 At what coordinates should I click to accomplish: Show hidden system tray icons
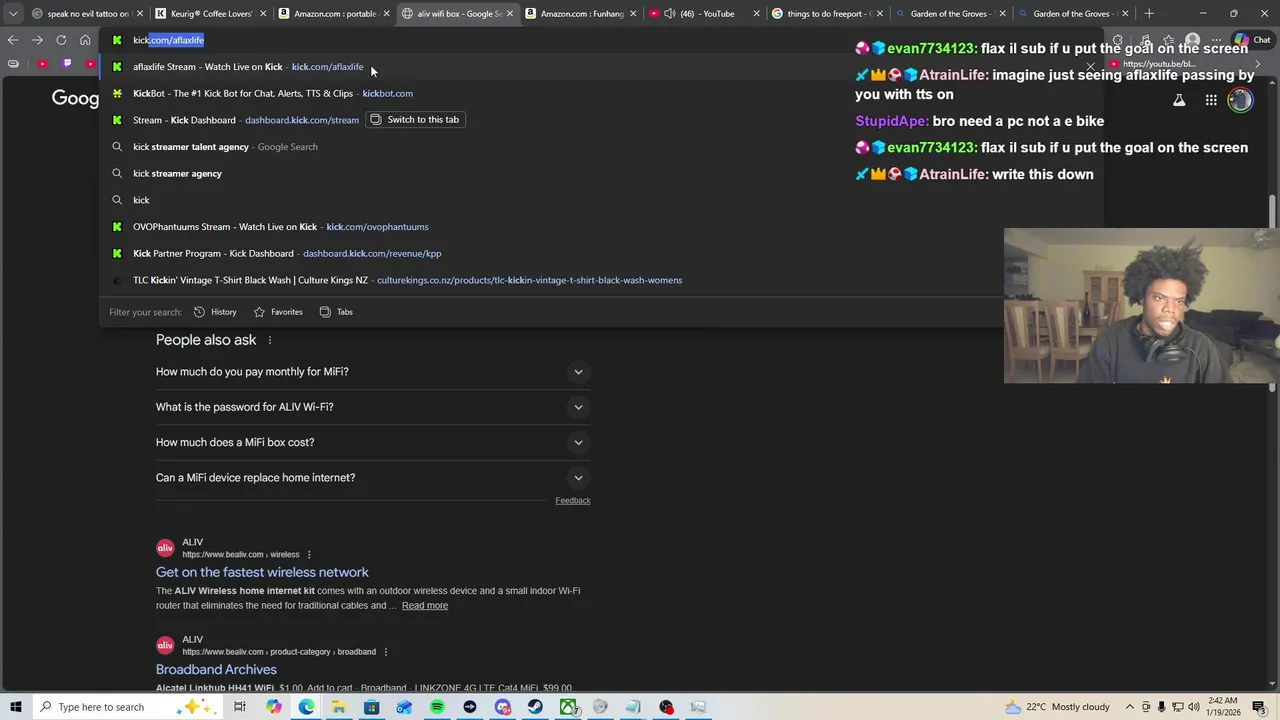pyautogui.click(x=1130, y=707)
